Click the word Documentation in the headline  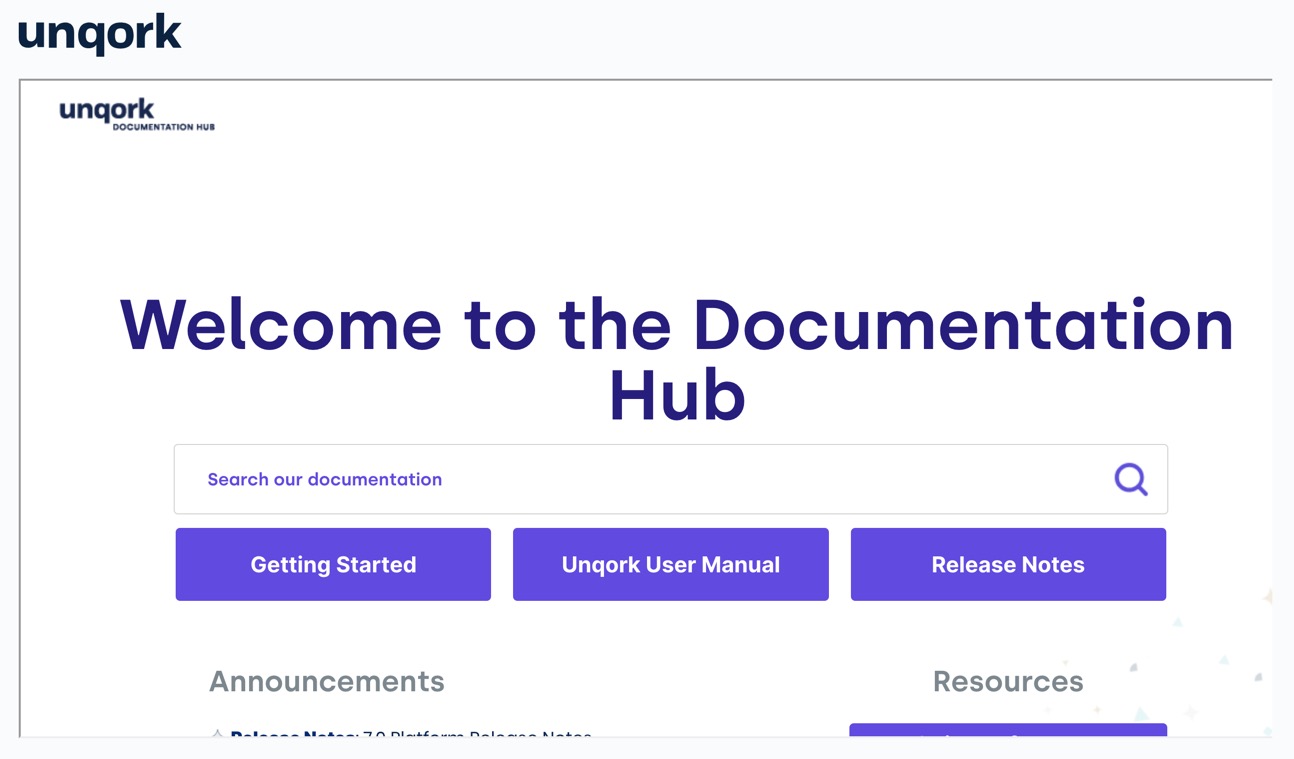click(x=963, y=324)
